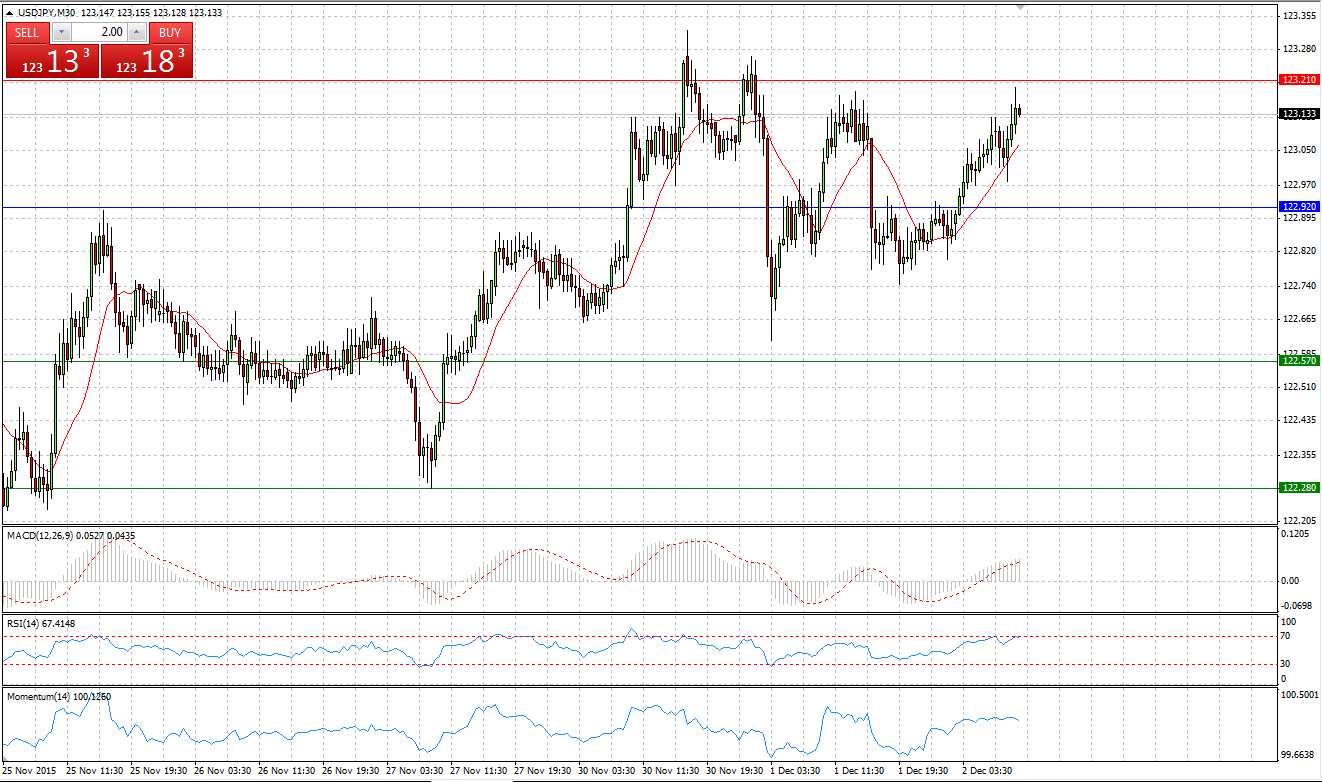Viewport: 1322px width, 782px height.
Task: Click the 70 level on RSI scale
Action: pos(1288,636)
